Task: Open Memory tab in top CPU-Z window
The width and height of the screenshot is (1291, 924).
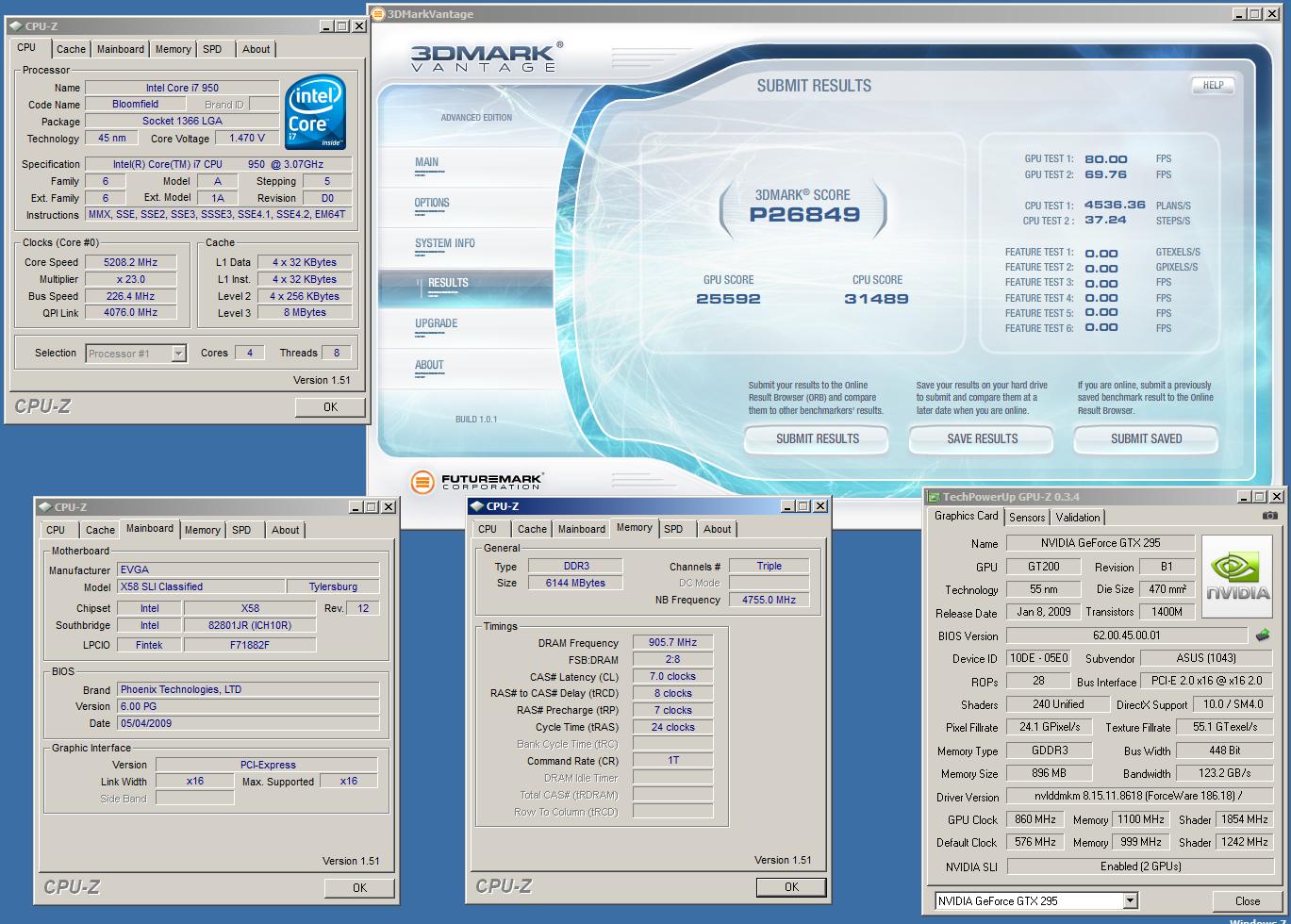Action: [x=174, y=49]
